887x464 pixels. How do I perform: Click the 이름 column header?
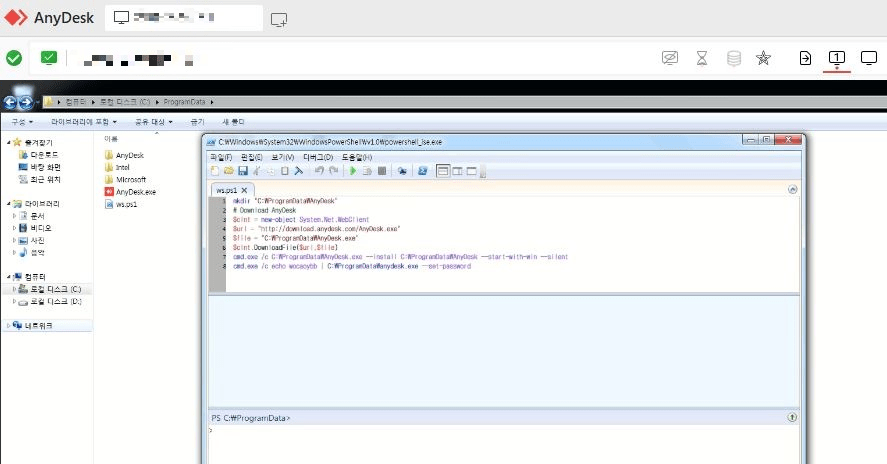tap(111, 139)
